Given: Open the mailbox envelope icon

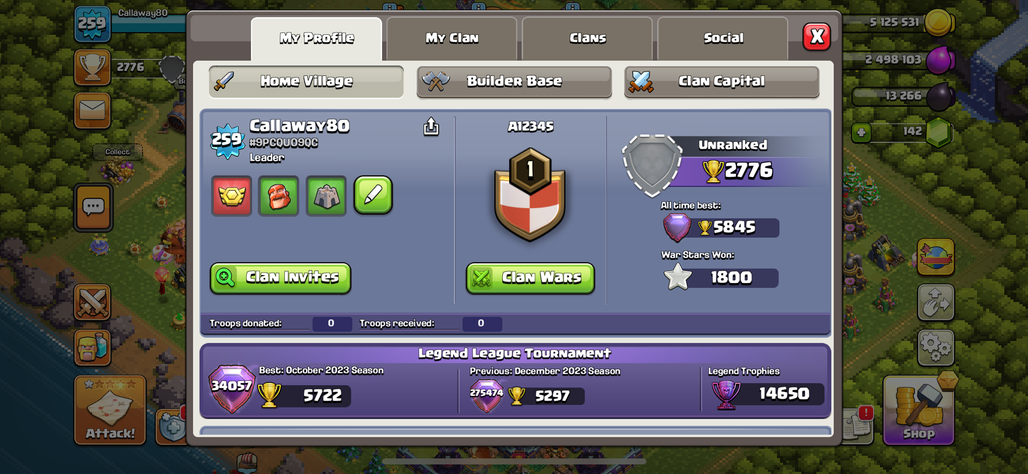Looking at the screenshot, I should point(92,110).
